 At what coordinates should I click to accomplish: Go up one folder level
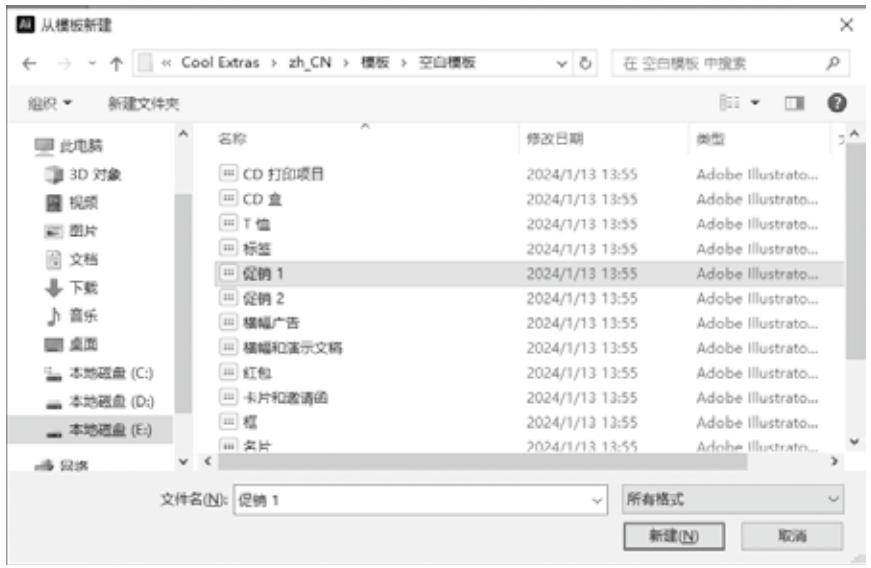(x=116, y=64)
